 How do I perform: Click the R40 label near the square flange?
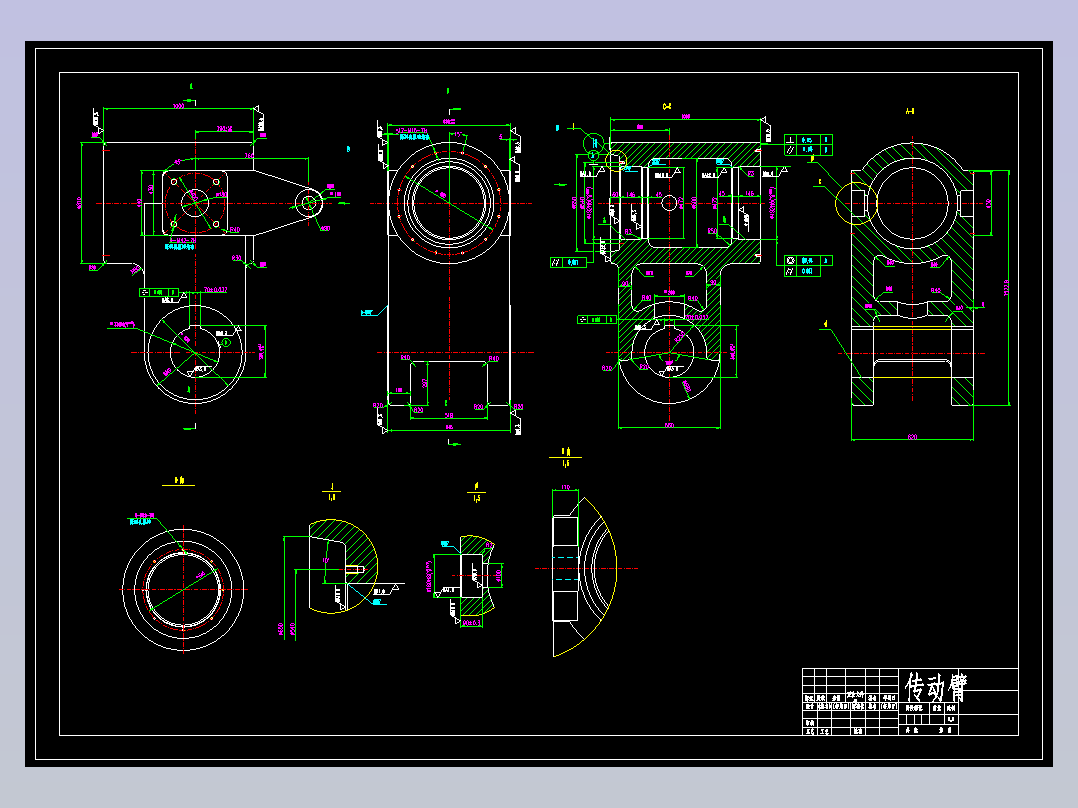(x=234, y=230)
